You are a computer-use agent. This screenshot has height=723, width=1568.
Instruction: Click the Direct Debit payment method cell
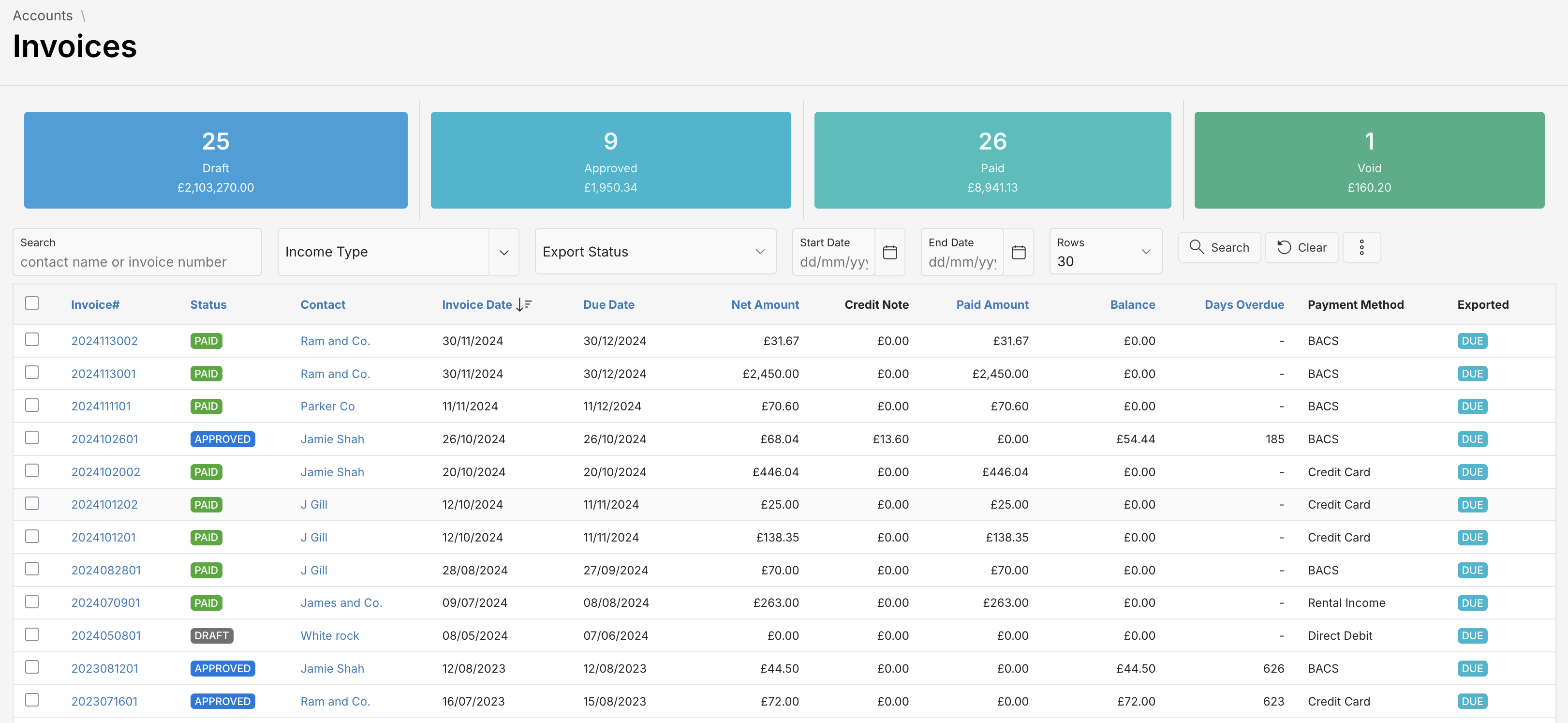[1340, 635]
